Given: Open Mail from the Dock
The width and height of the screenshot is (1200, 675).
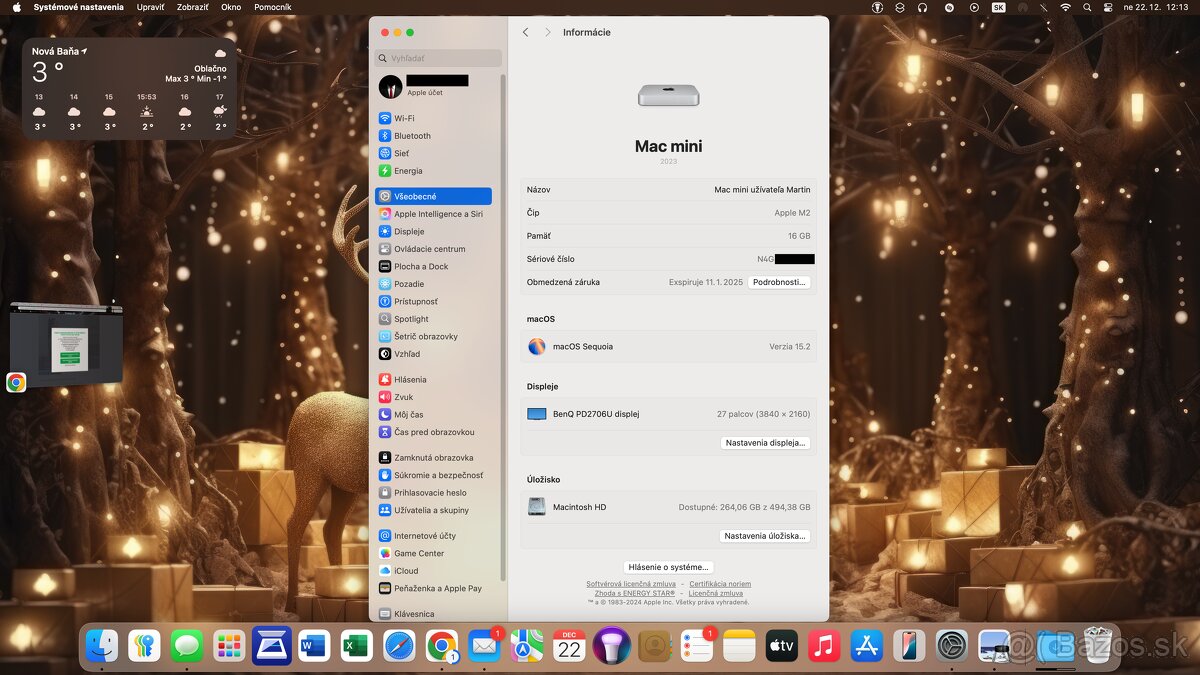Looking at the screenshot, I should pos(484,646).
